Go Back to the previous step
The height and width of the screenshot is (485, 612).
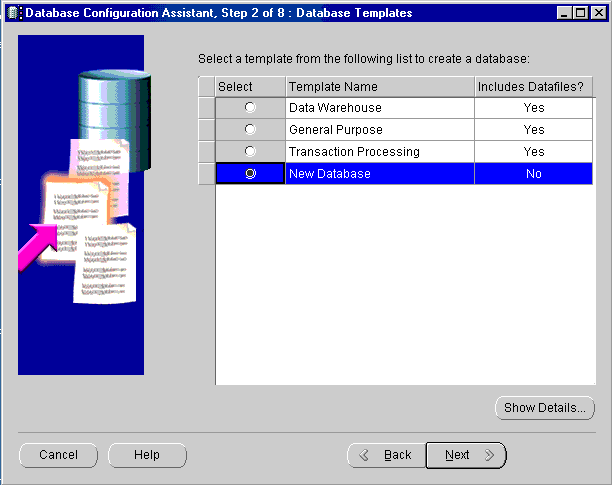(386, 455)
